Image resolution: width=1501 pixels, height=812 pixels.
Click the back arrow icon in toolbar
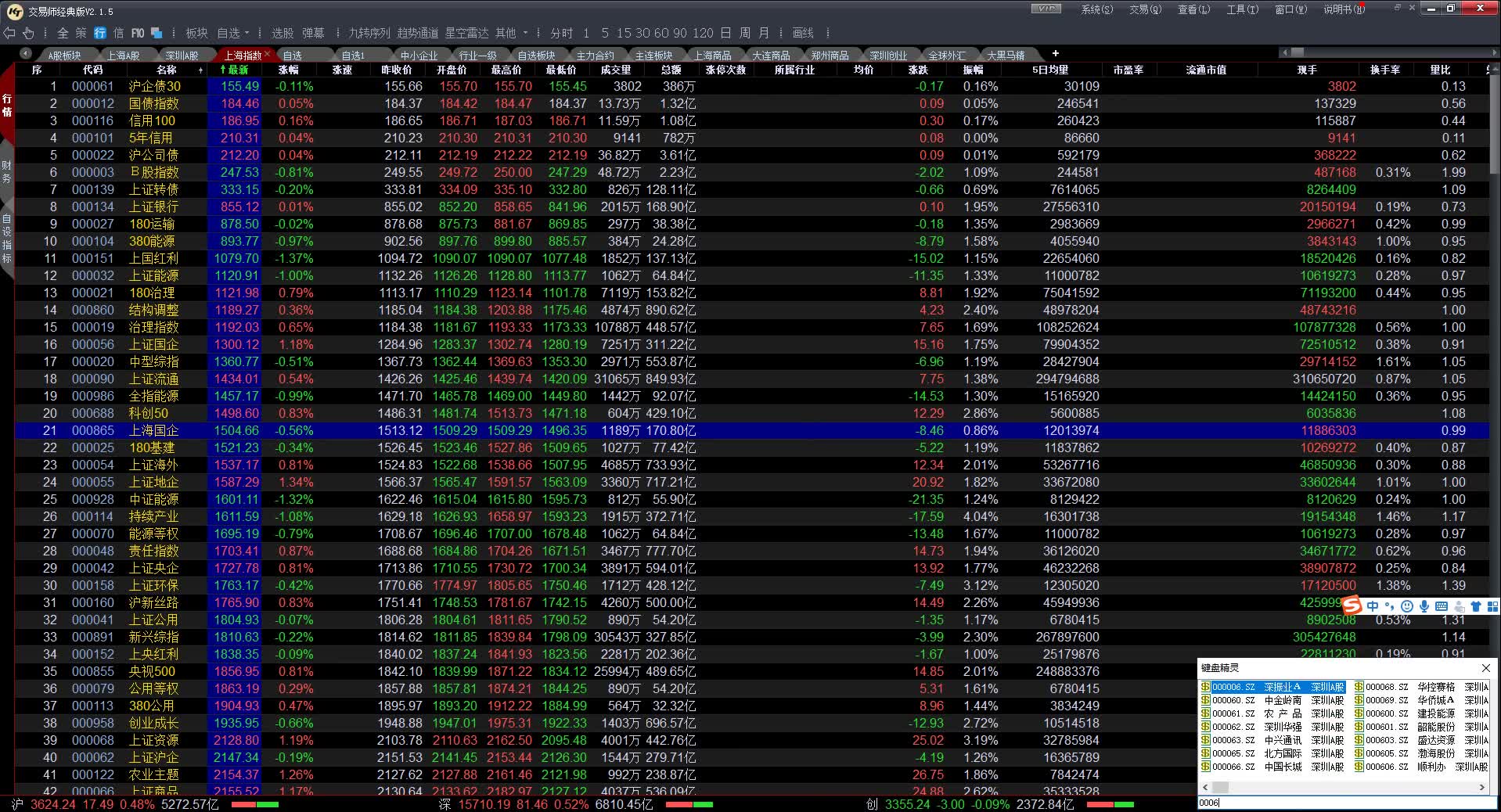pyautogui.click(x=9, y=33)
